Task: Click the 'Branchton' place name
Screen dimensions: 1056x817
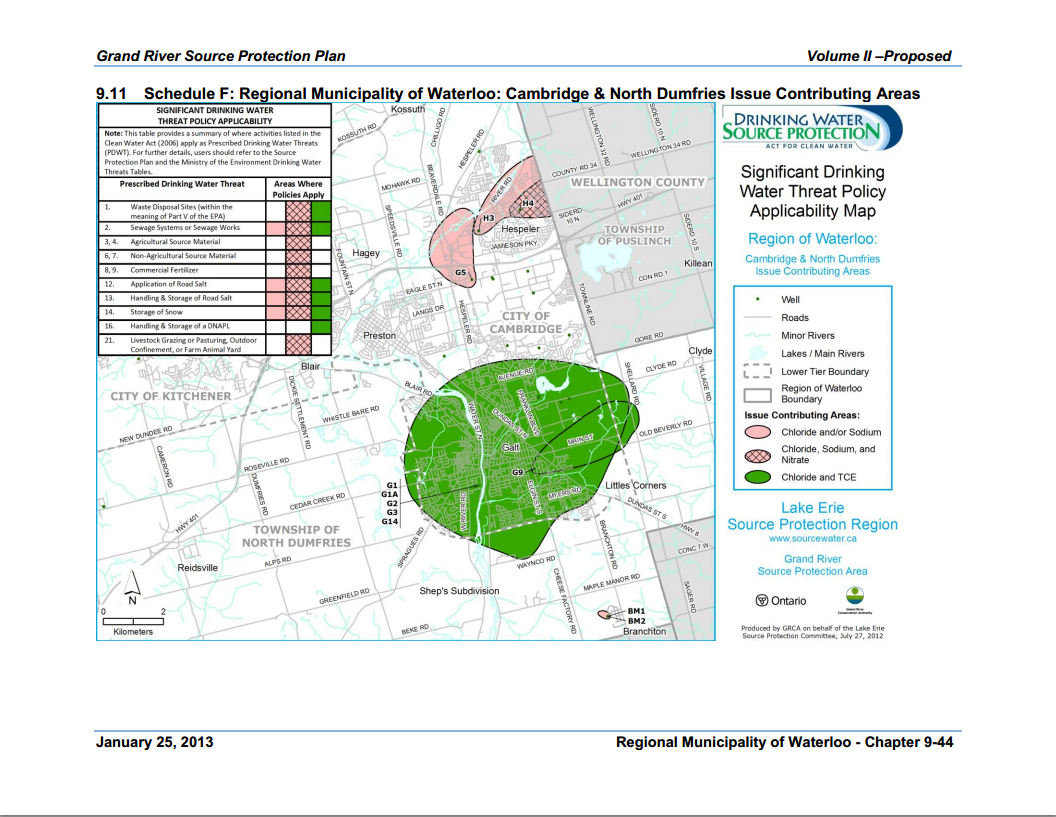Action: [x=644, y=632]
